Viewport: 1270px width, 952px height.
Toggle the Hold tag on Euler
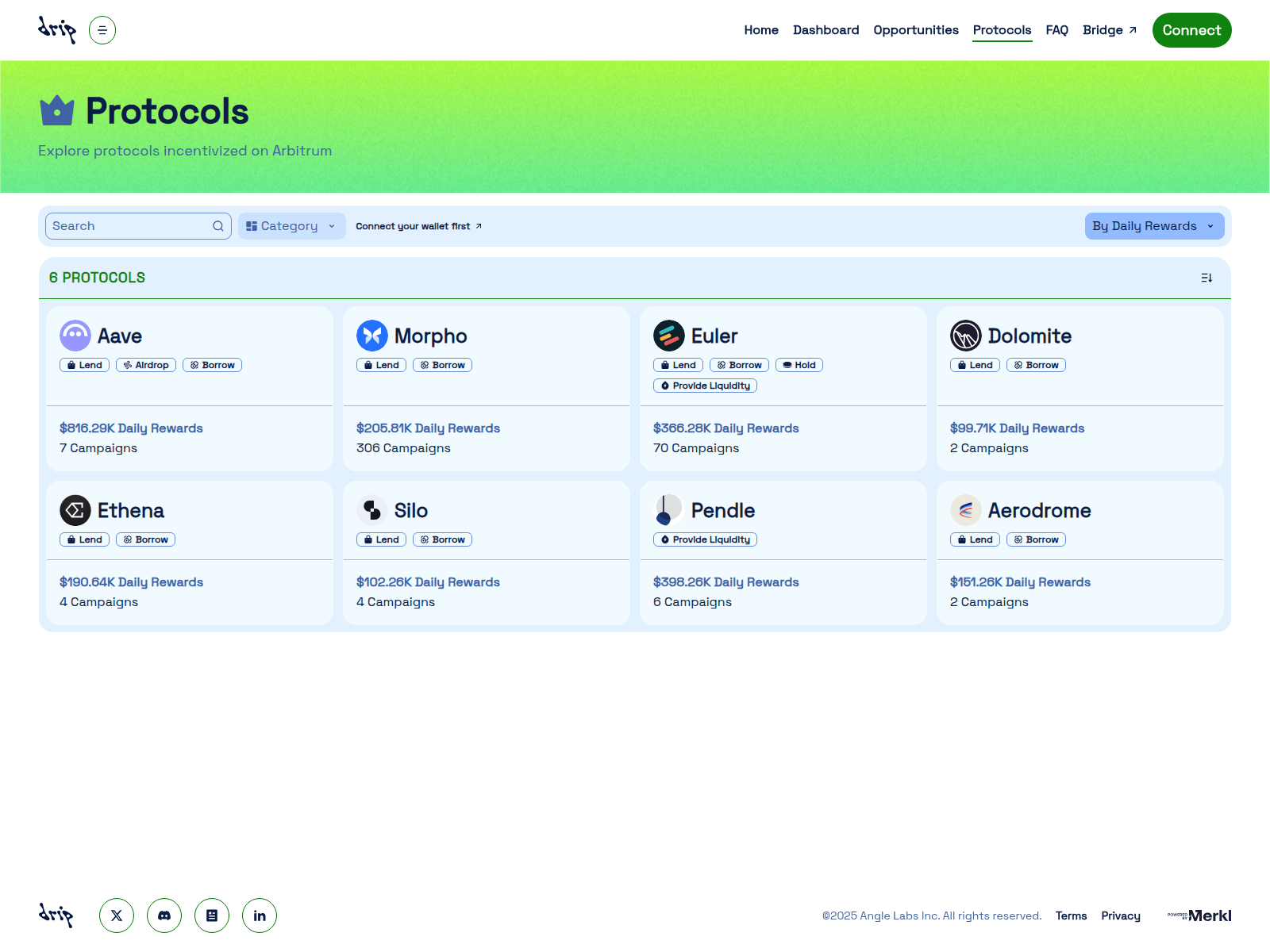pos(799,365)
